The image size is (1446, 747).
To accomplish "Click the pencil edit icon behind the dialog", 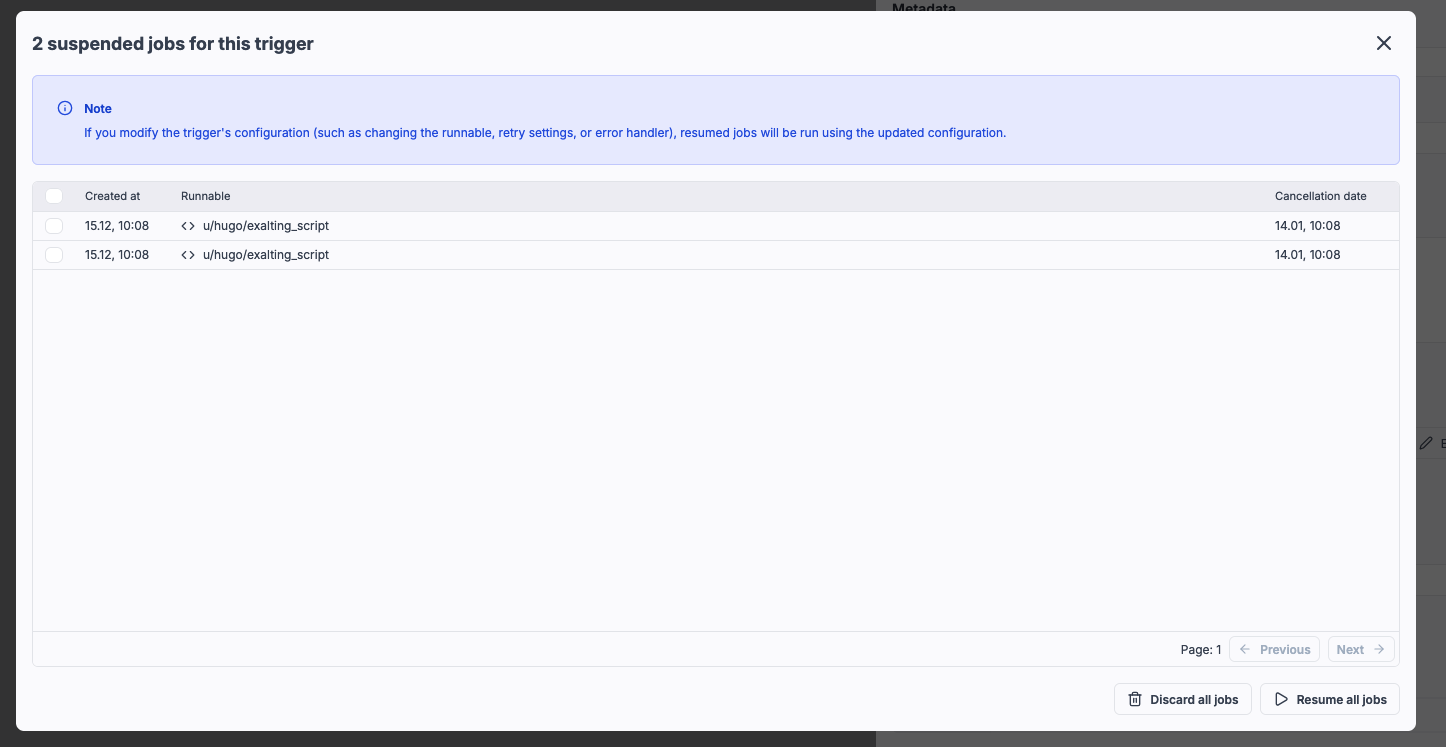I will click(1426, 442).
